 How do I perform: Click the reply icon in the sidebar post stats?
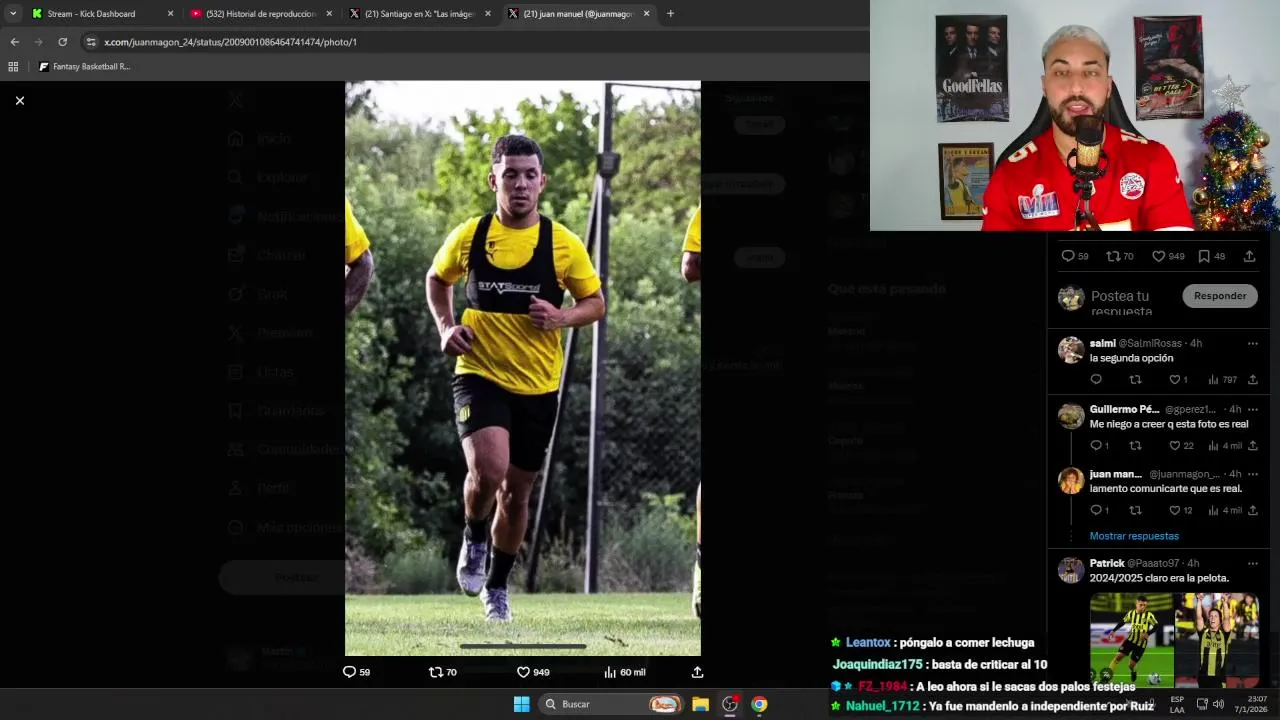click(x=1067, y=256)
